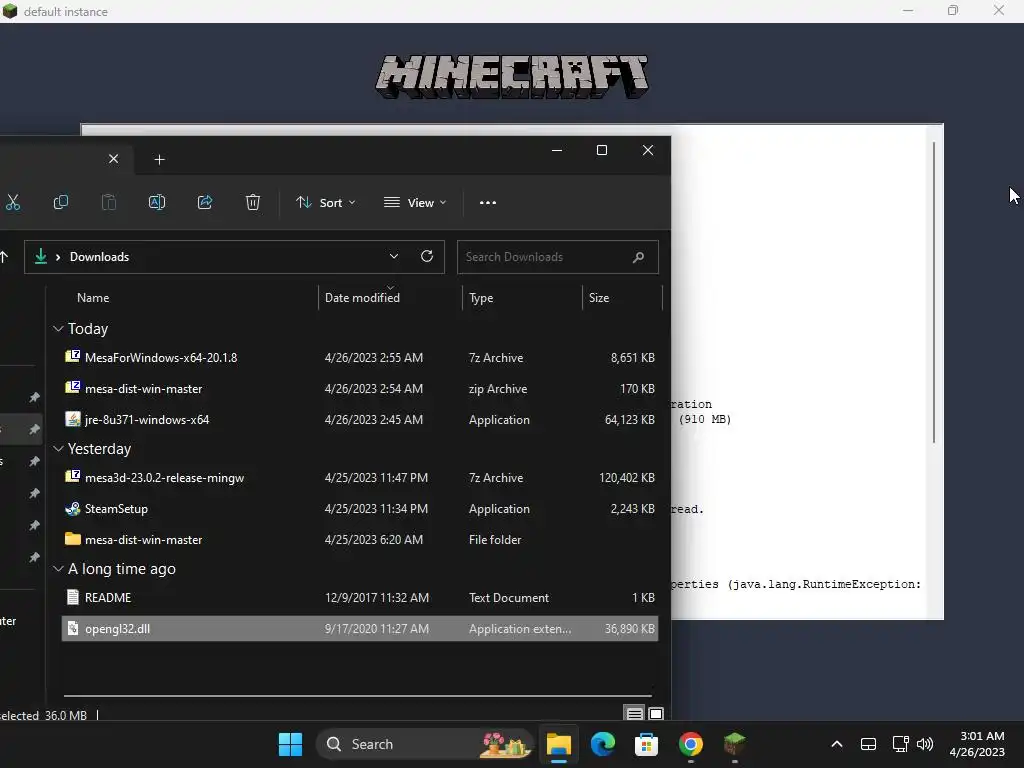Show hidden system tray icons
Image resolution: width=1024 pixels, height=768 pixels.
coord(837,744)
